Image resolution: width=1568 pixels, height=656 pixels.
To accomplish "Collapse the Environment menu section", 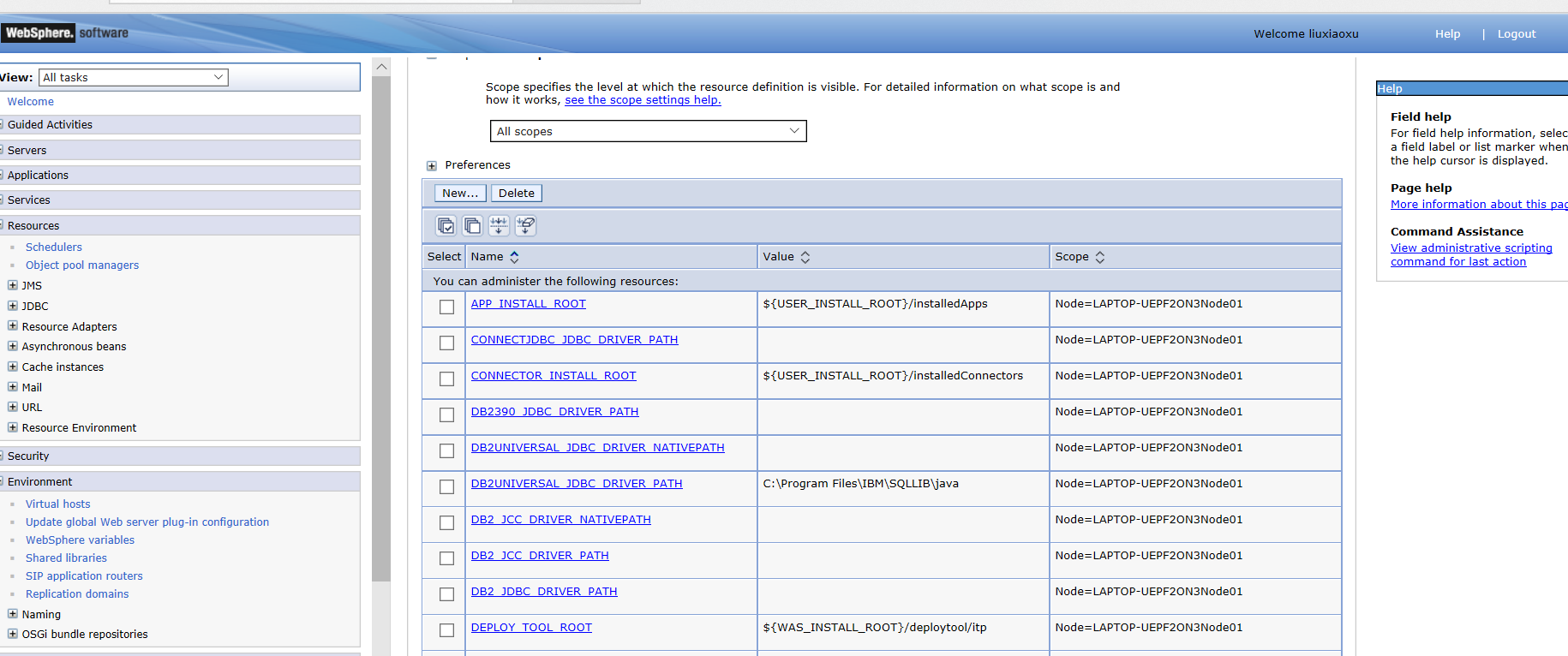I will [179, 481].
